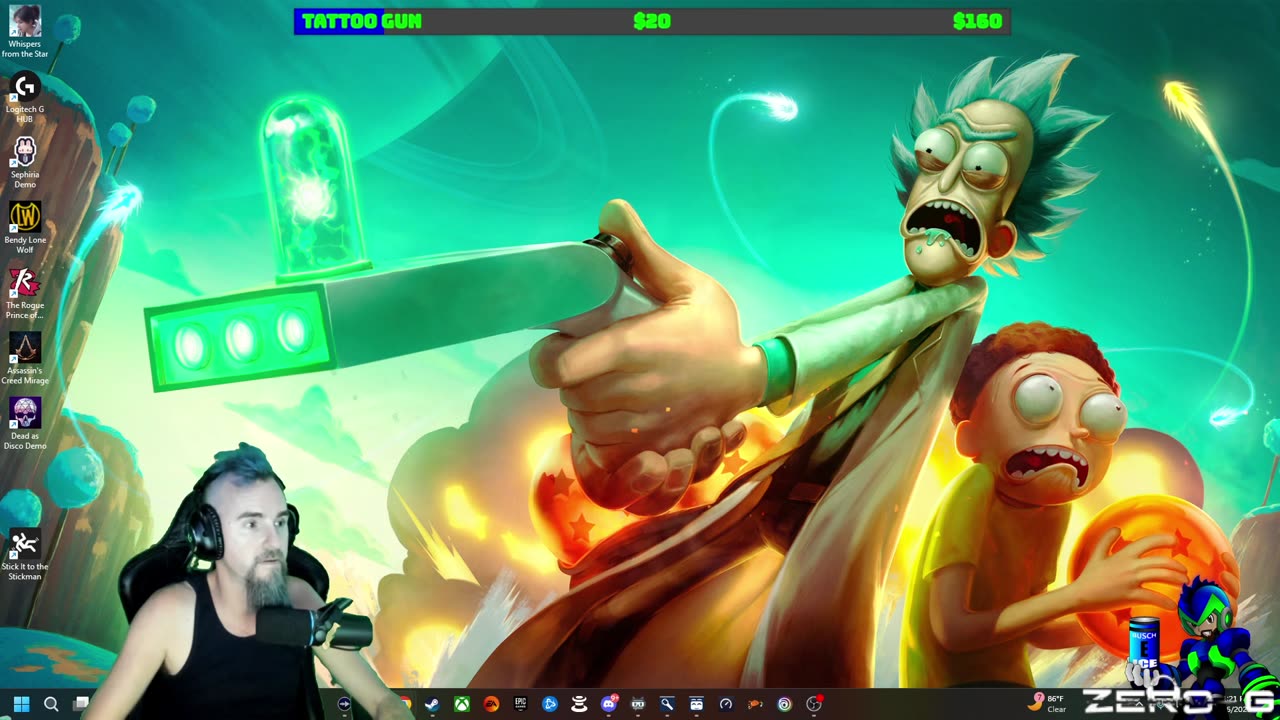1280x720 pixels.
Task: Click the white window-shaped taskbar icon
Action: click(697, 704)
